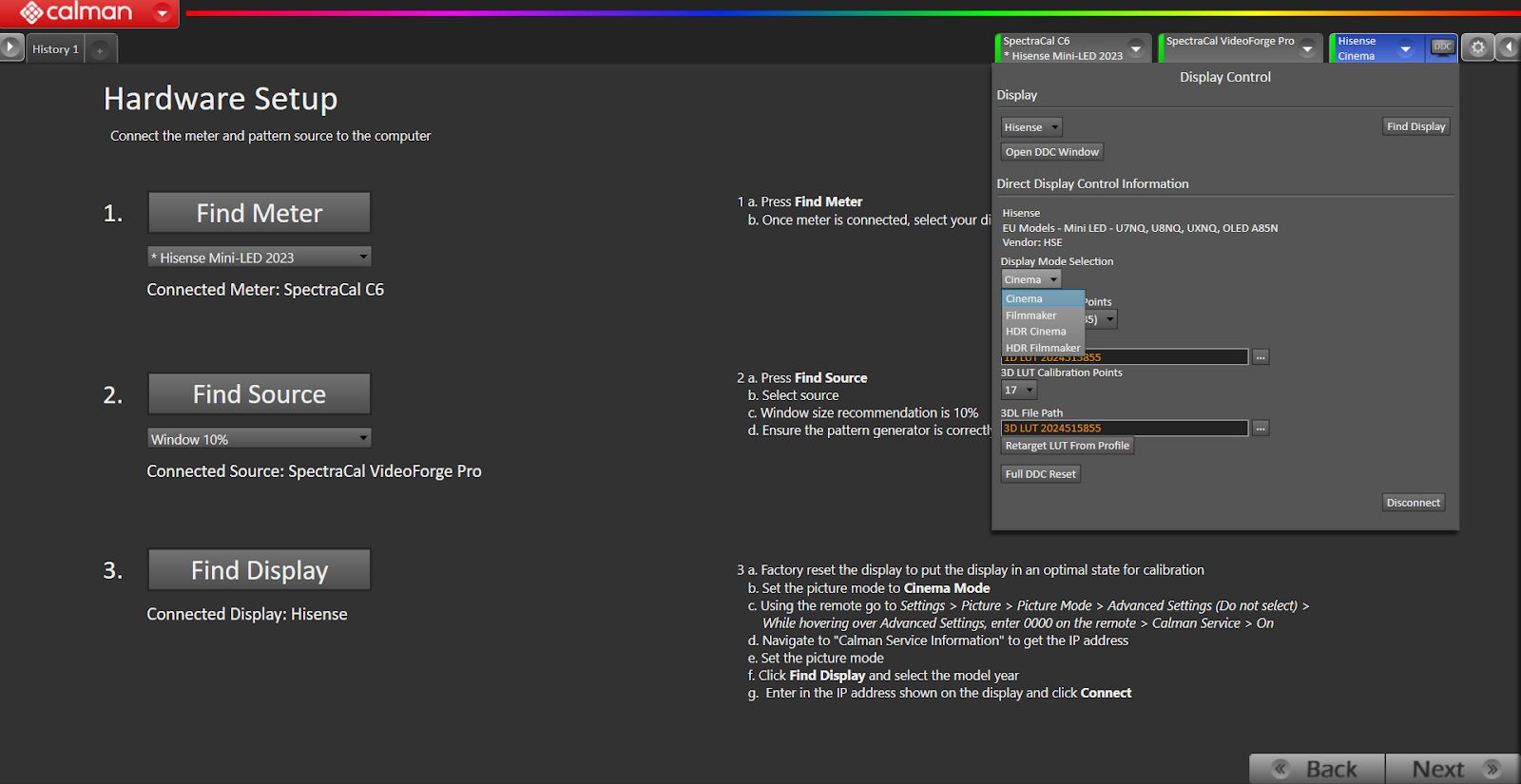
Task: Click the Calman logo menu arrow
Action: (162, 13)
